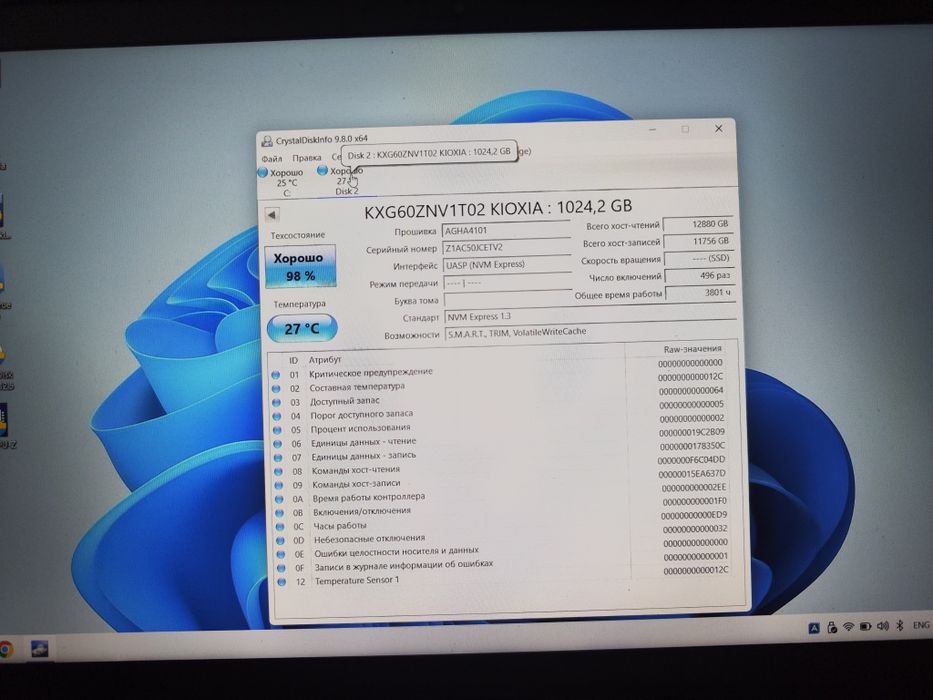This screenshot has height=700, width=933.
Task: Click the taskbar app icon next to Chrome
Action: pyautogui.click(x=40, y=648)
